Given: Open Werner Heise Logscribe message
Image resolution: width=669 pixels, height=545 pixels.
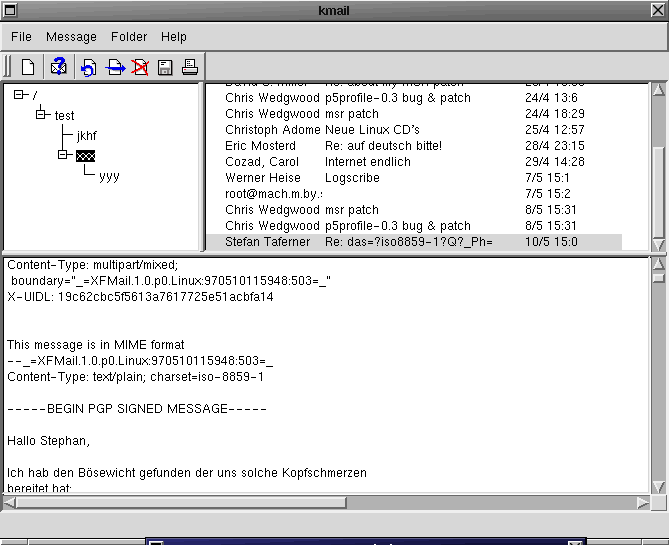Looking at the screenshot, I should [x=414, y=178].
